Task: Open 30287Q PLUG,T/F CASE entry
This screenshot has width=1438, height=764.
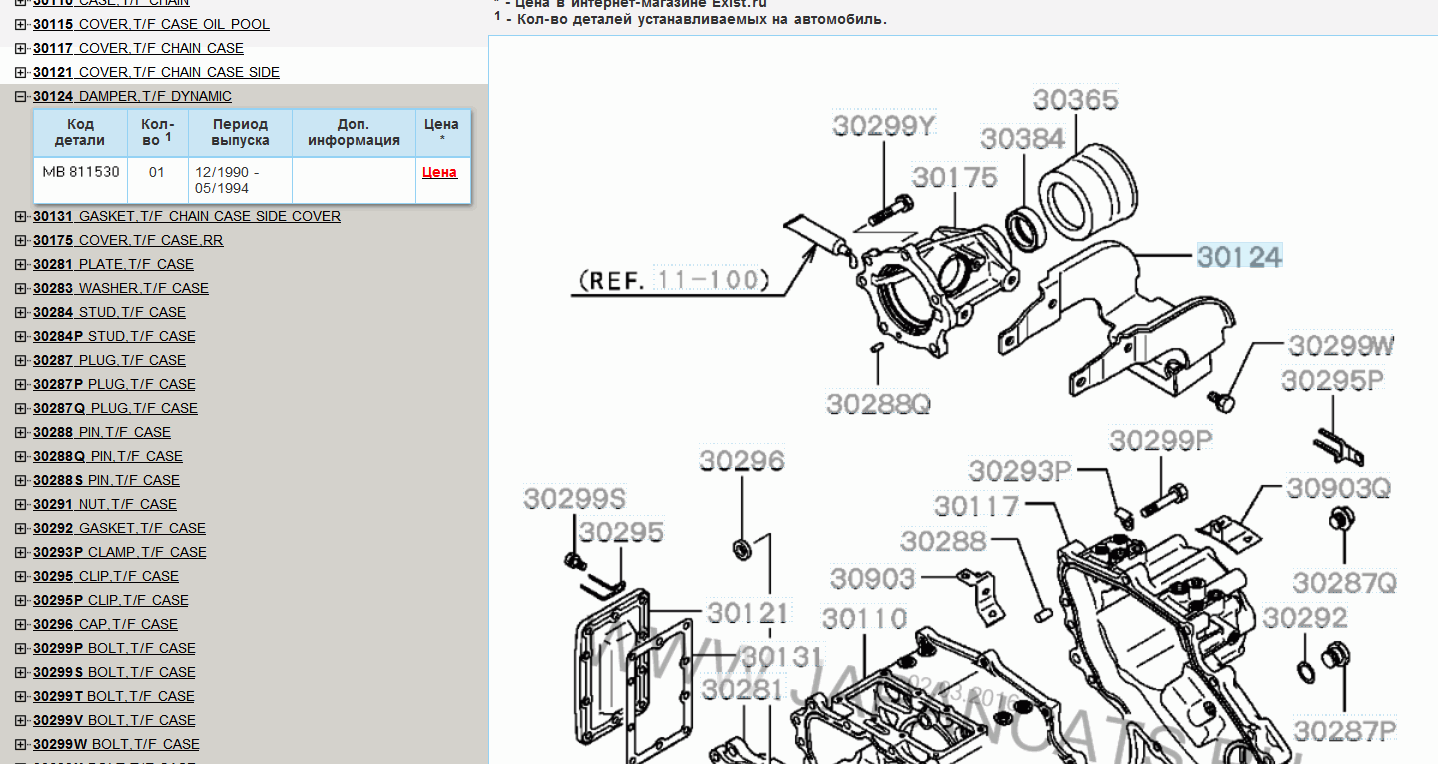Action: [x=115, y=408]
